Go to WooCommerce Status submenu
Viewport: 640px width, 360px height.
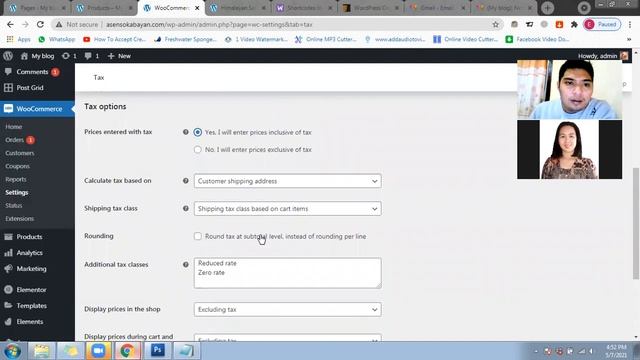pyautogui.click(x=14, y=205)
